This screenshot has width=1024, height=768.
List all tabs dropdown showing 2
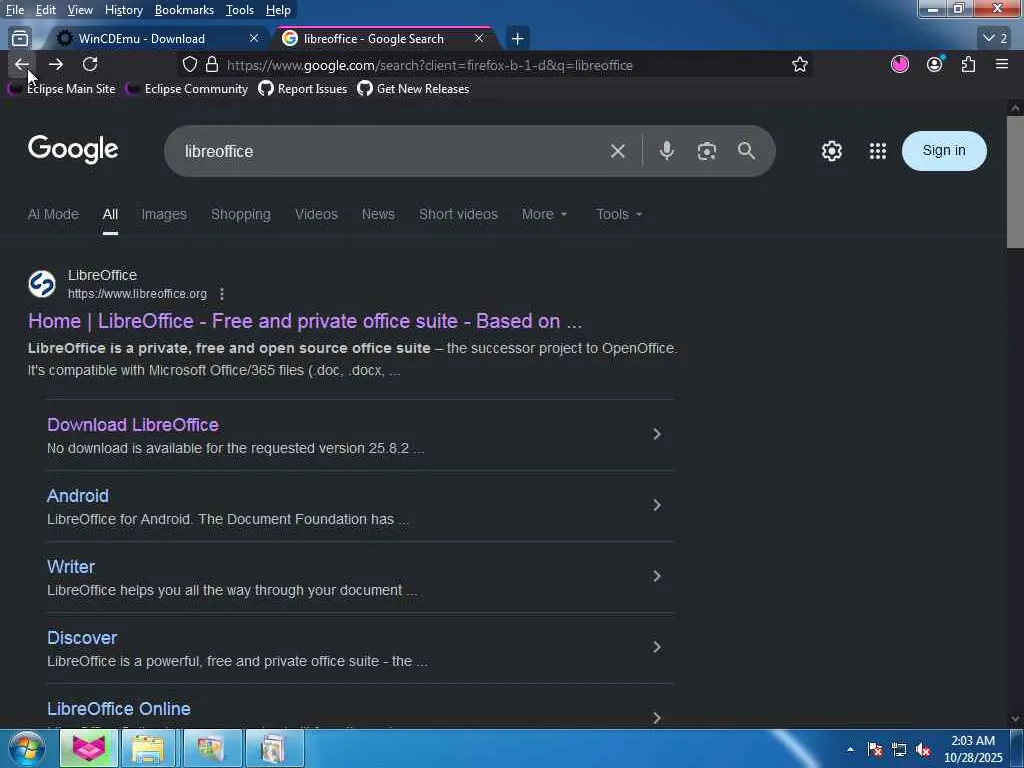[995, 38]
